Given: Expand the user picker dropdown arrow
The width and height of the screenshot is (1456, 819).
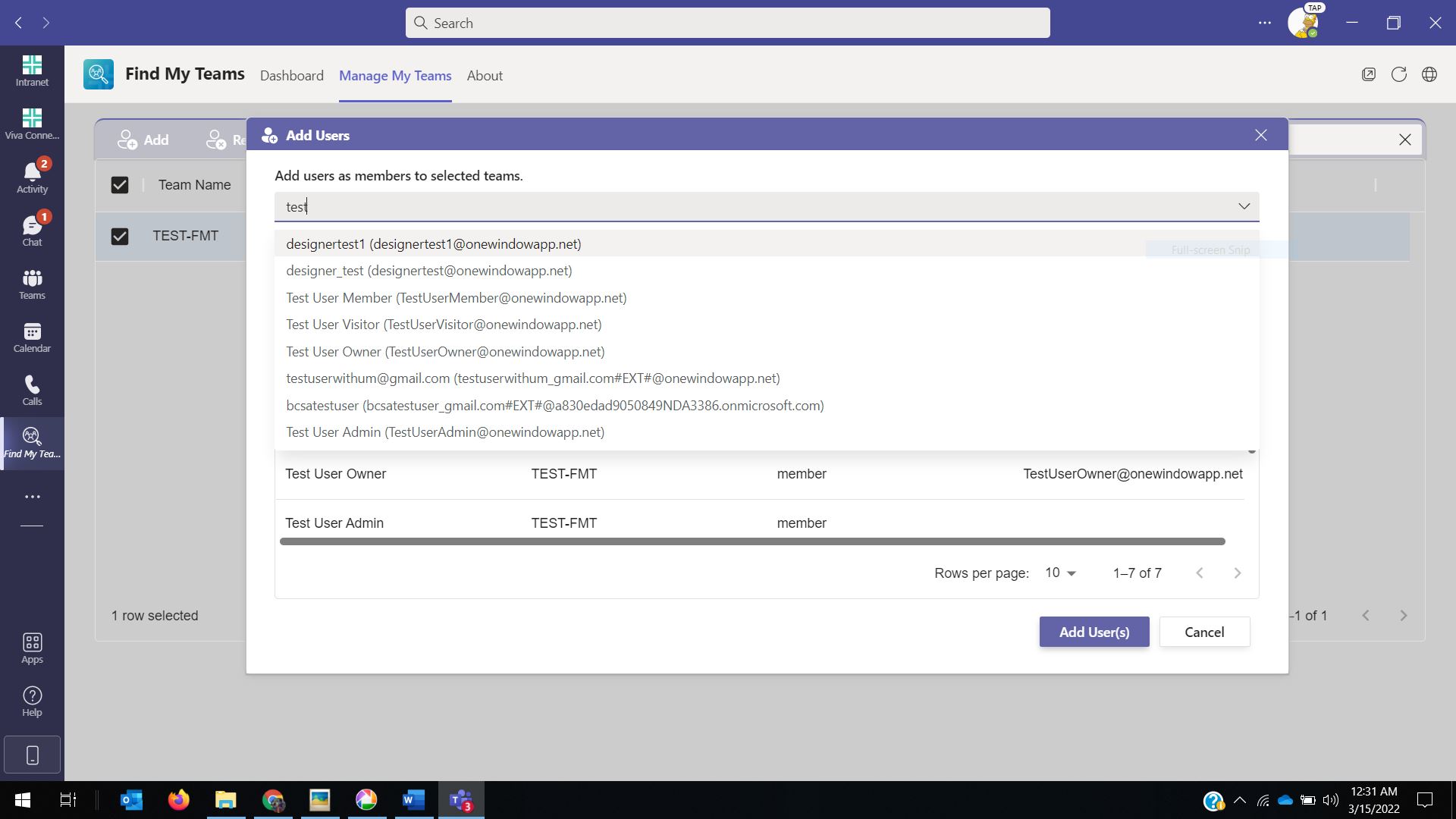Looking at the screenshot, I should (1244, 206).
